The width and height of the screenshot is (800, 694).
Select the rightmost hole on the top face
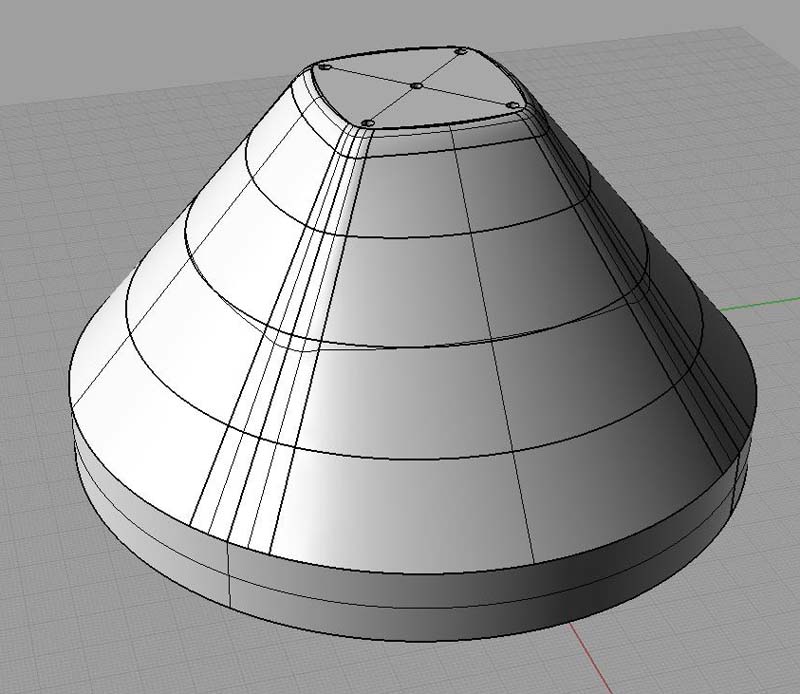click(511, 105)
